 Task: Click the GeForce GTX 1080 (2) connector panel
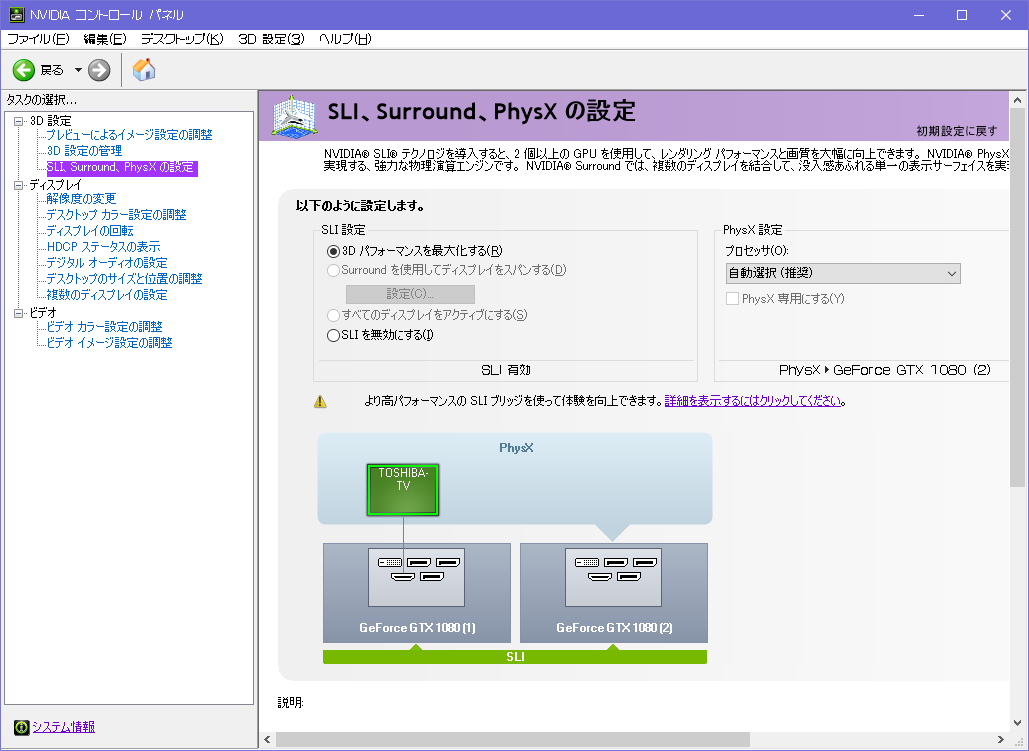tap(613, 577)
